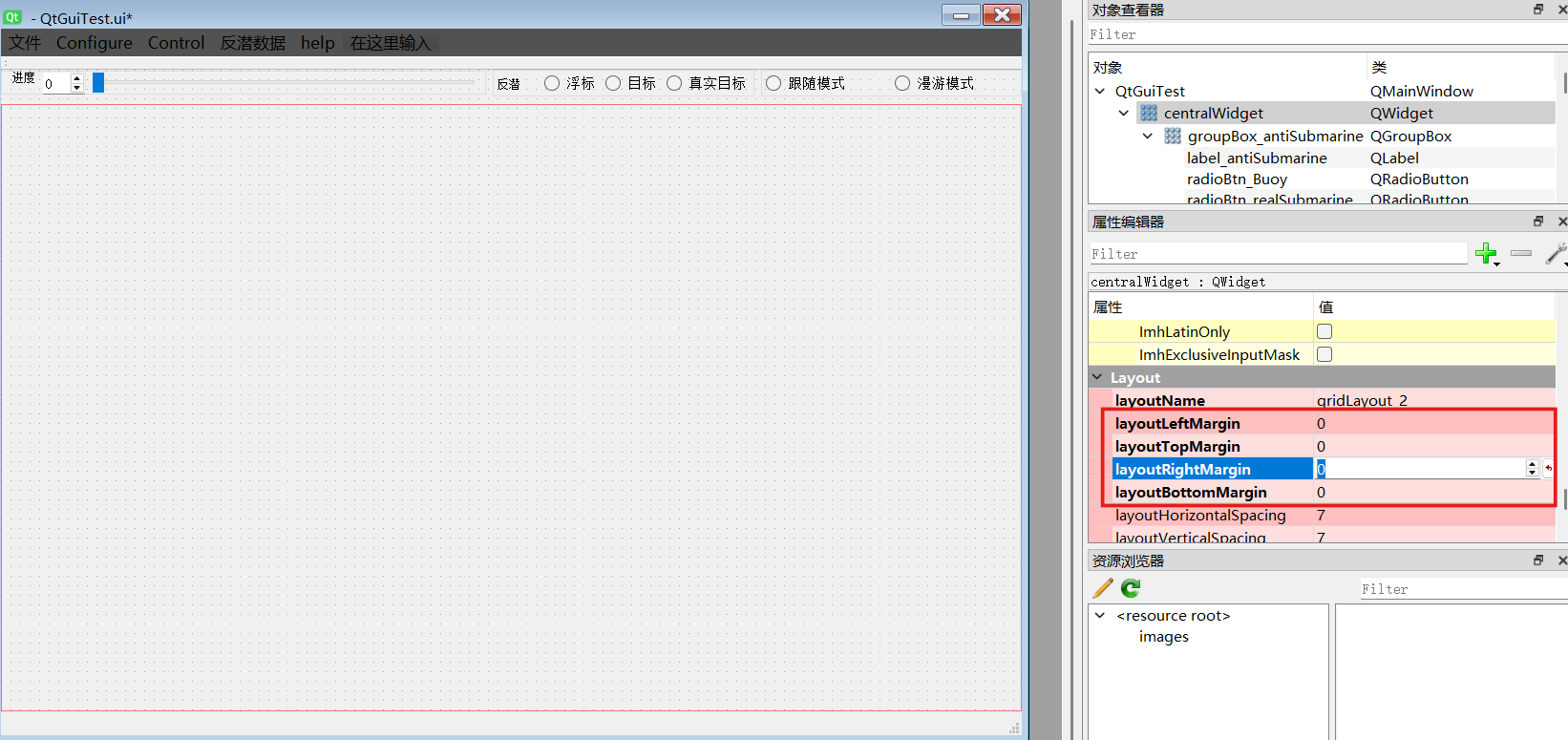Click the QGroupBox class cell
The height and width of the screenshot is (740, 1568).
(1410, 136)
